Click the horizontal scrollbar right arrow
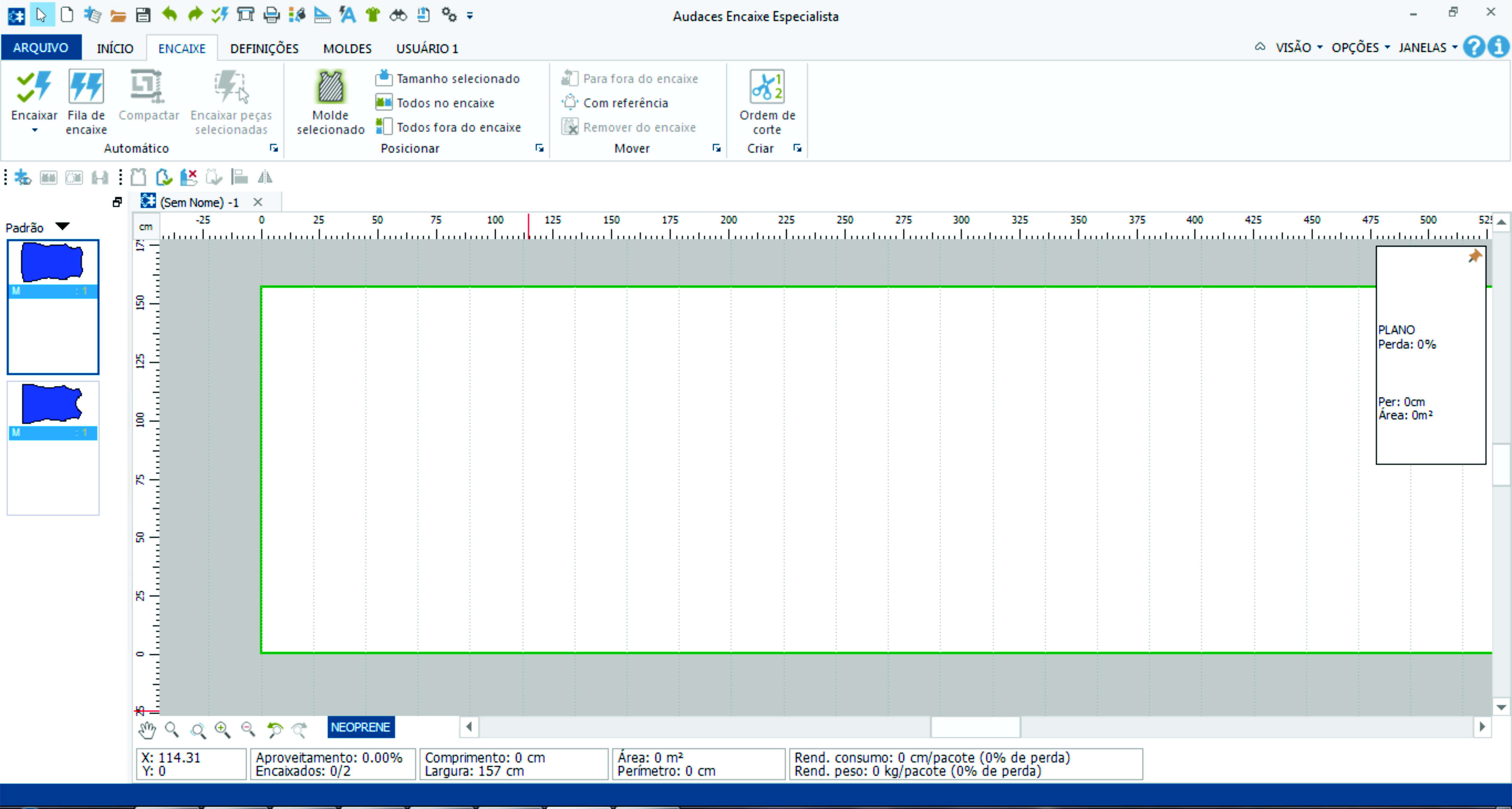Screen dimensions: 1512x809 (x=1482, y=727)
